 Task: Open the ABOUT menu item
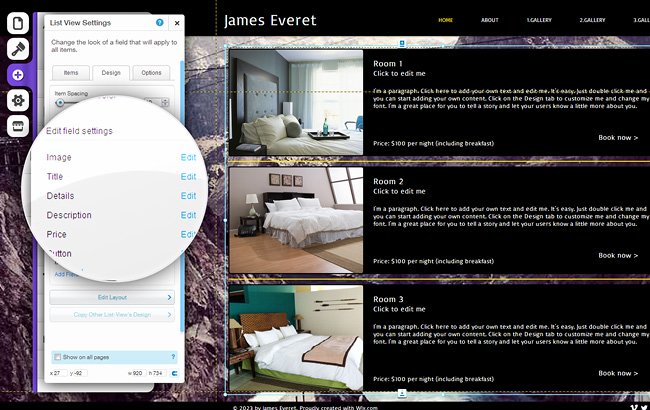490,20
